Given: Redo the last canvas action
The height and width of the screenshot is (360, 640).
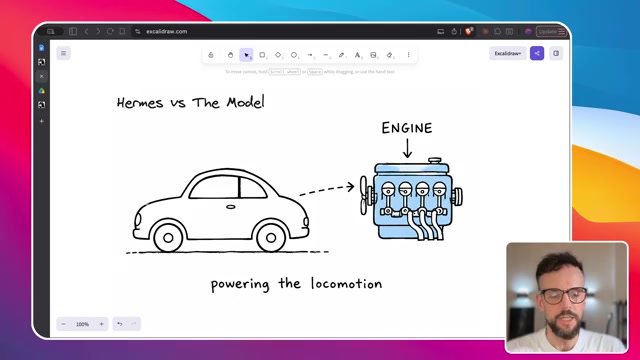Looking at the screenshot, I should (x=134, y=324).
